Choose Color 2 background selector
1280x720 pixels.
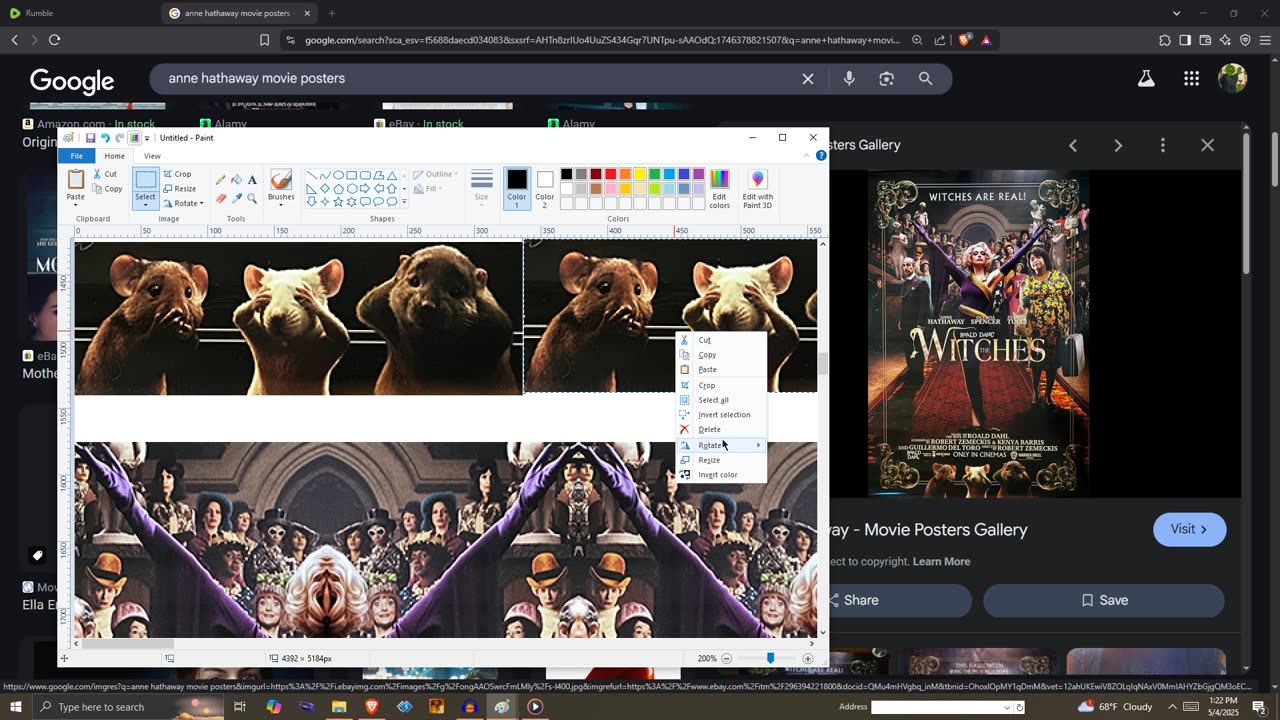[544, 188]
